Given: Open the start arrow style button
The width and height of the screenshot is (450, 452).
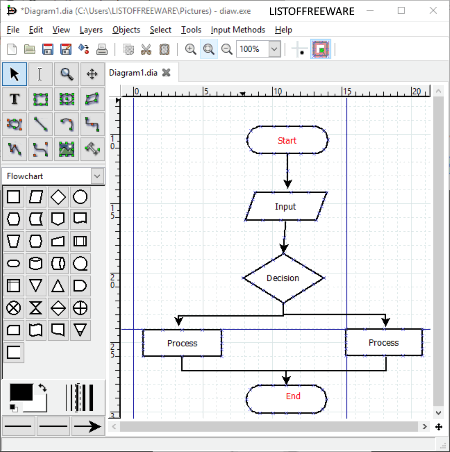Looking at the screenshot, I should click(x=18, y=426).
